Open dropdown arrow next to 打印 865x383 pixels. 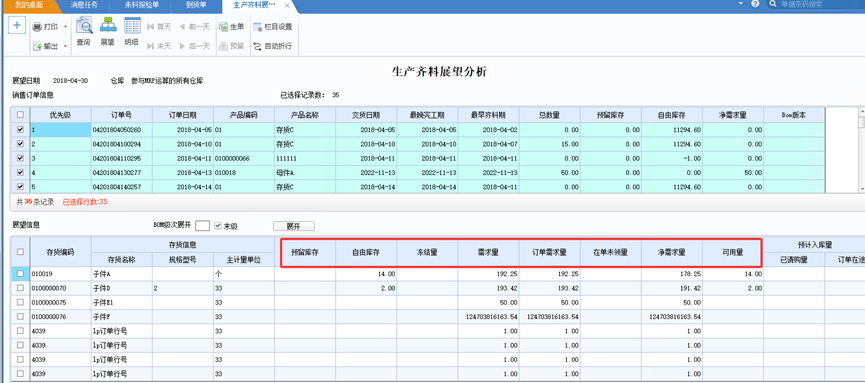point(66,26)
